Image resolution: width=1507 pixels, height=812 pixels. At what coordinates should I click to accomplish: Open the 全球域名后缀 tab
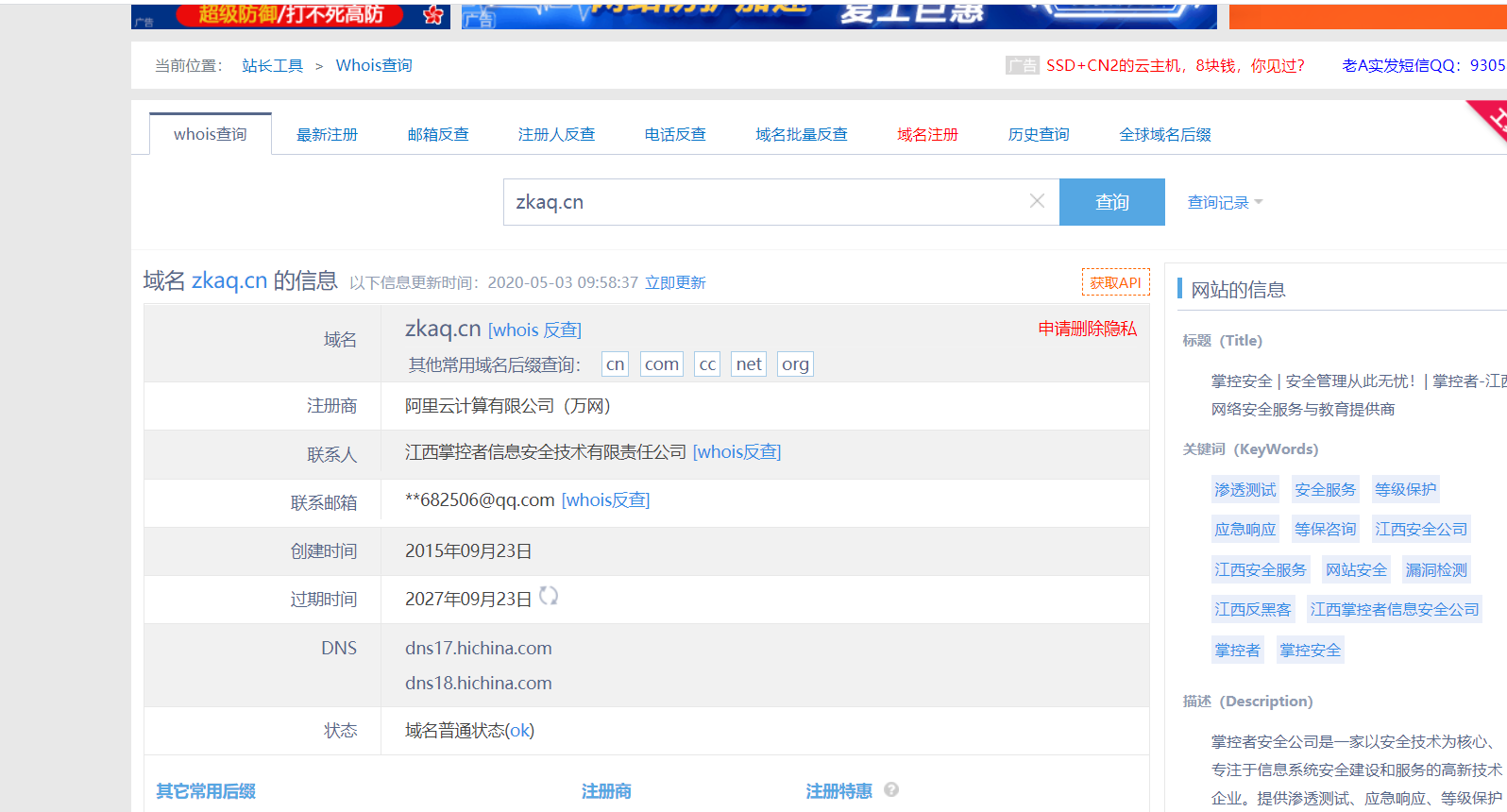pyautogui.click(x=1165, y=135)
